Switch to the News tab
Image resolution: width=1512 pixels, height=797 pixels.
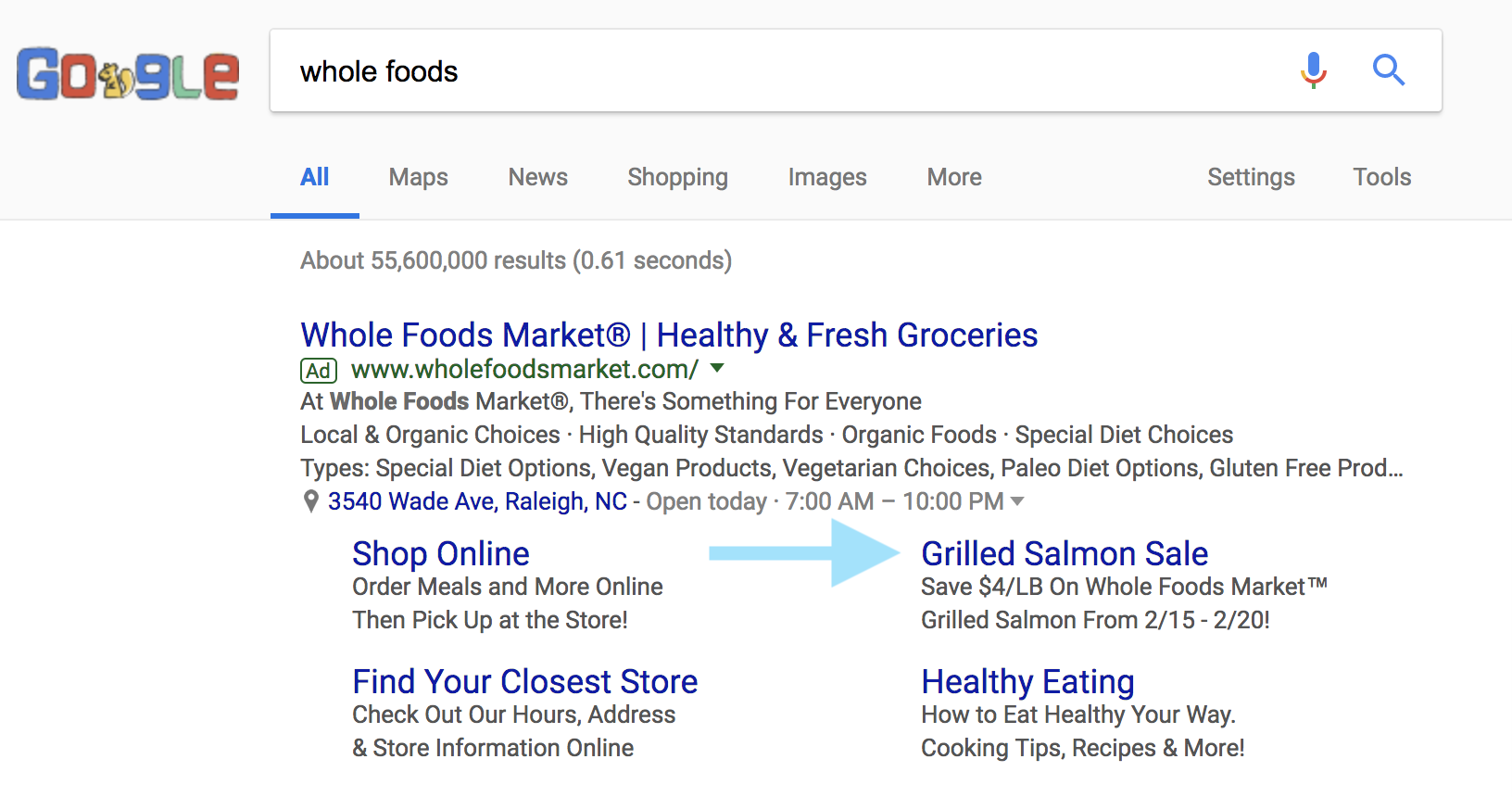537,177
